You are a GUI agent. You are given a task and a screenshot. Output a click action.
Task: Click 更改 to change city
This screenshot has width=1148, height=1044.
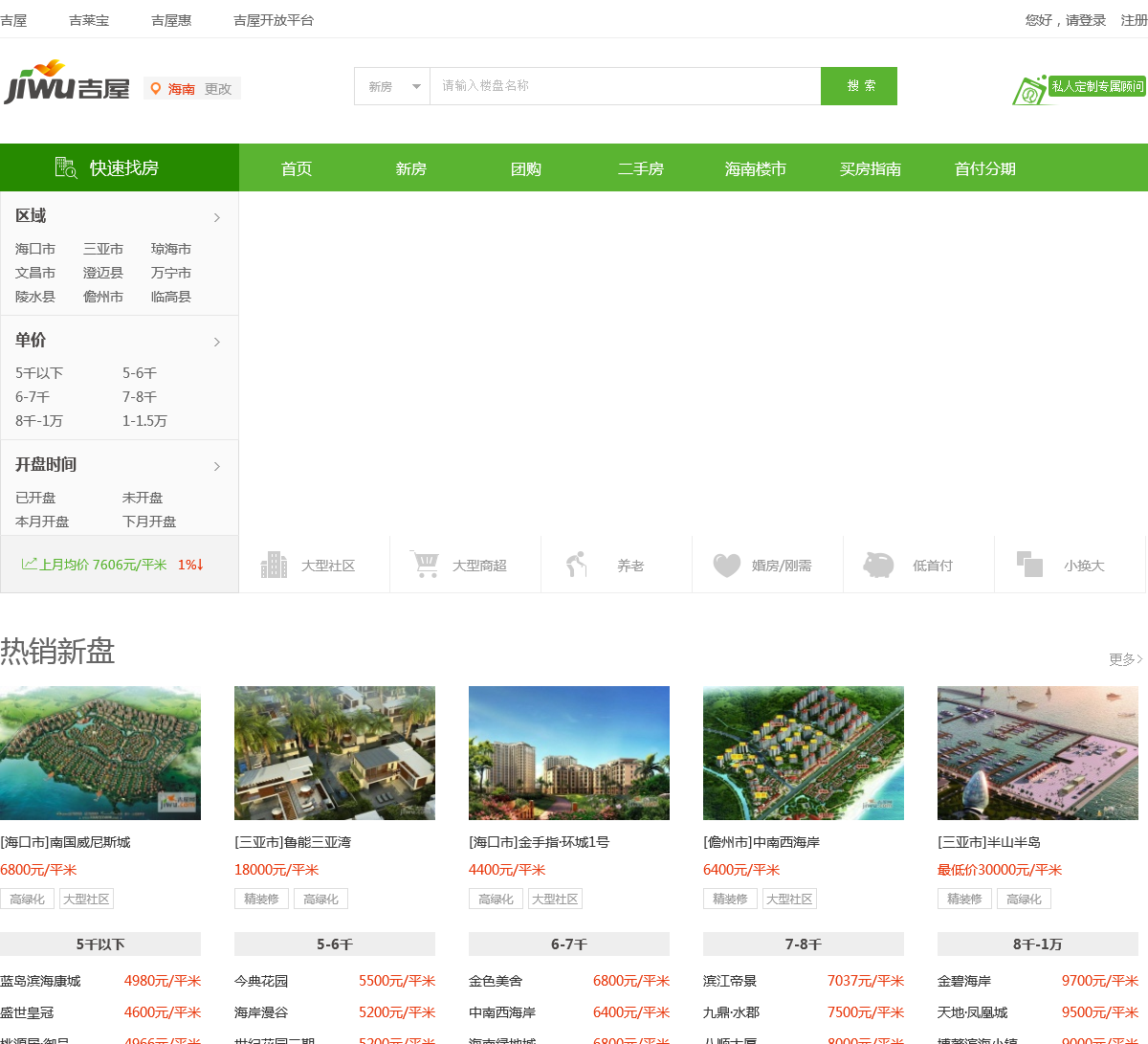pyautogui.click(x=218, y=89)
